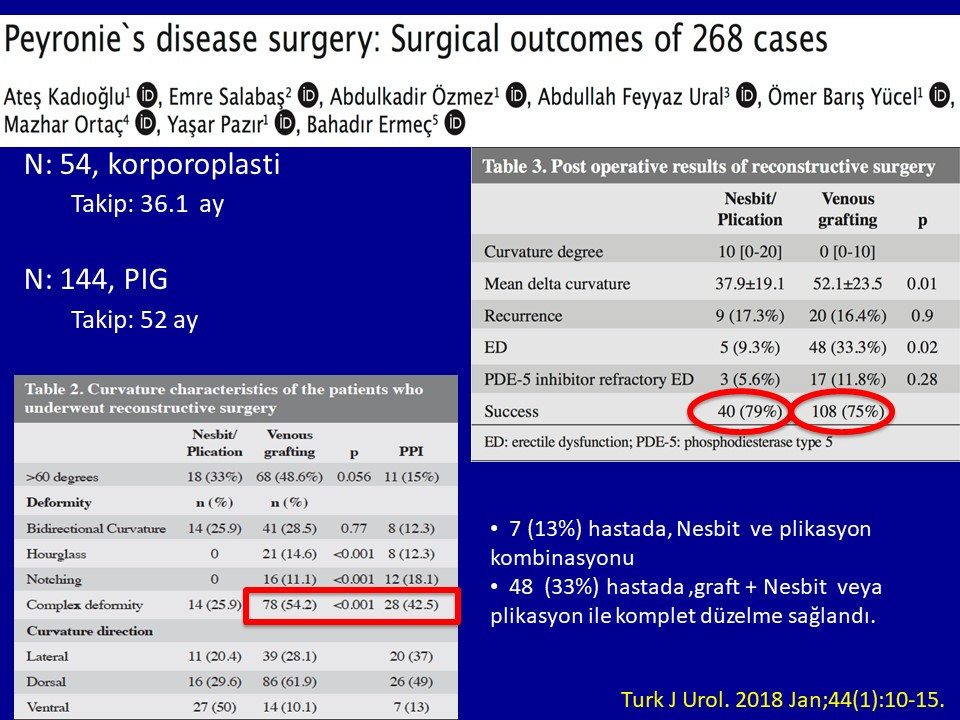Select the 'Takip: 52 ay' text
The image size is (960, 720).
(x=135, y=320)
